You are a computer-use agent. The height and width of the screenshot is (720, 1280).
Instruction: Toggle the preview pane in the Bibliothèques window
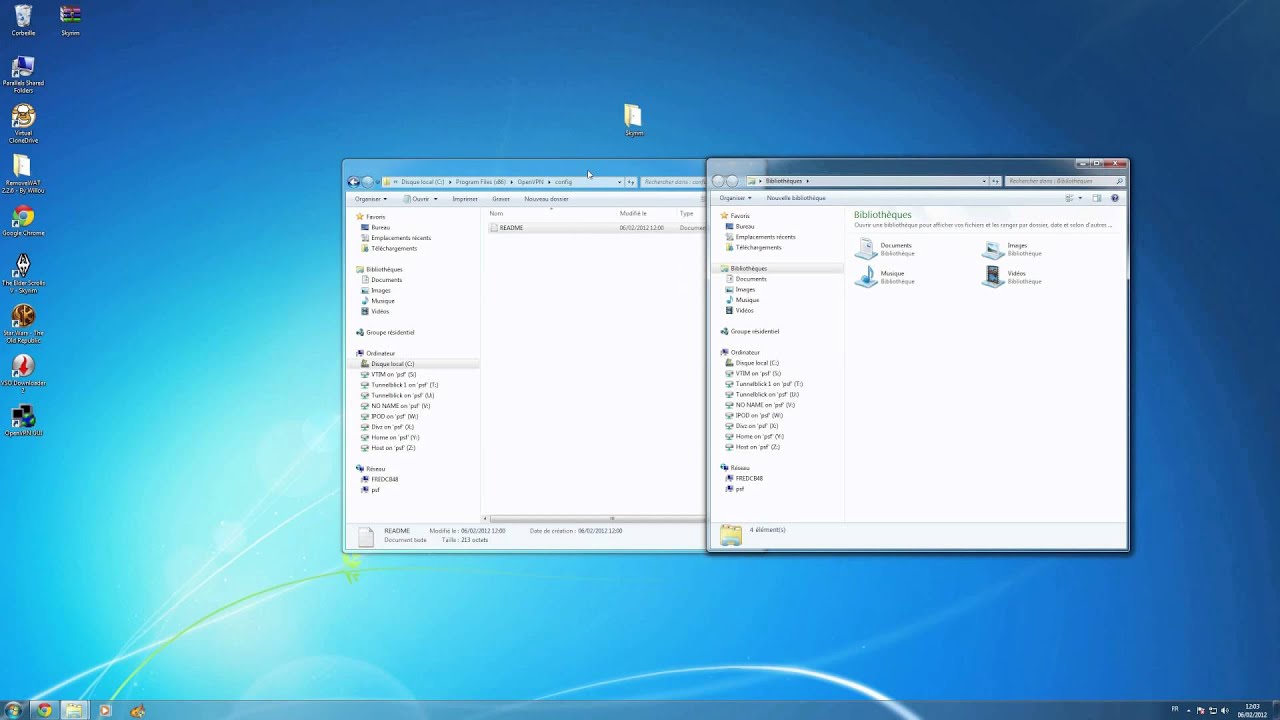click(x=1097, y=198)
